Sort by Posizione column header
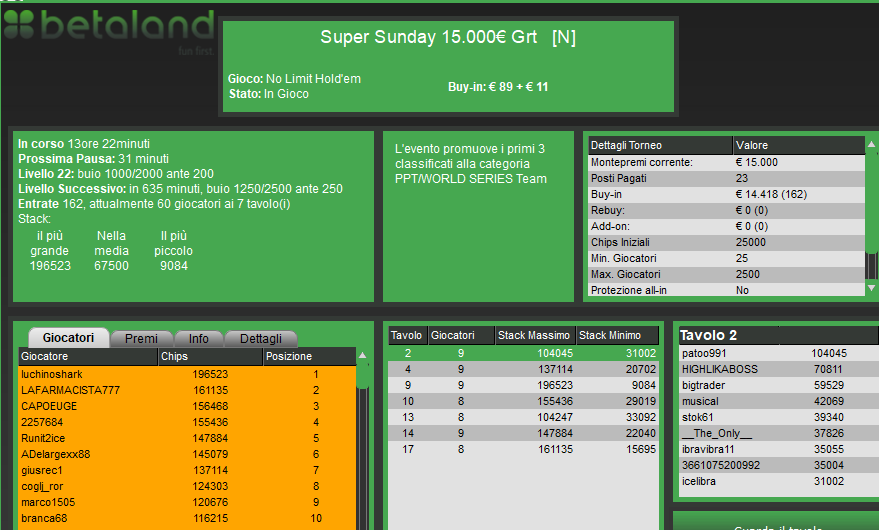The image size is (879, 530). [309, 356]
